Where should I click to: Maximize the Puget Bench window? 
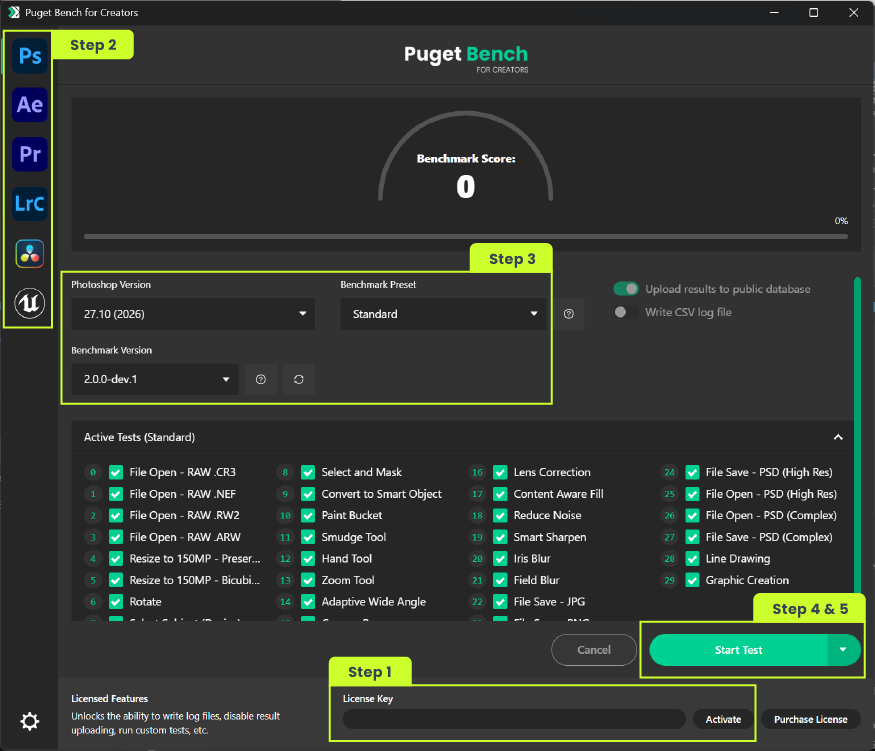click(x=814, y=12)
